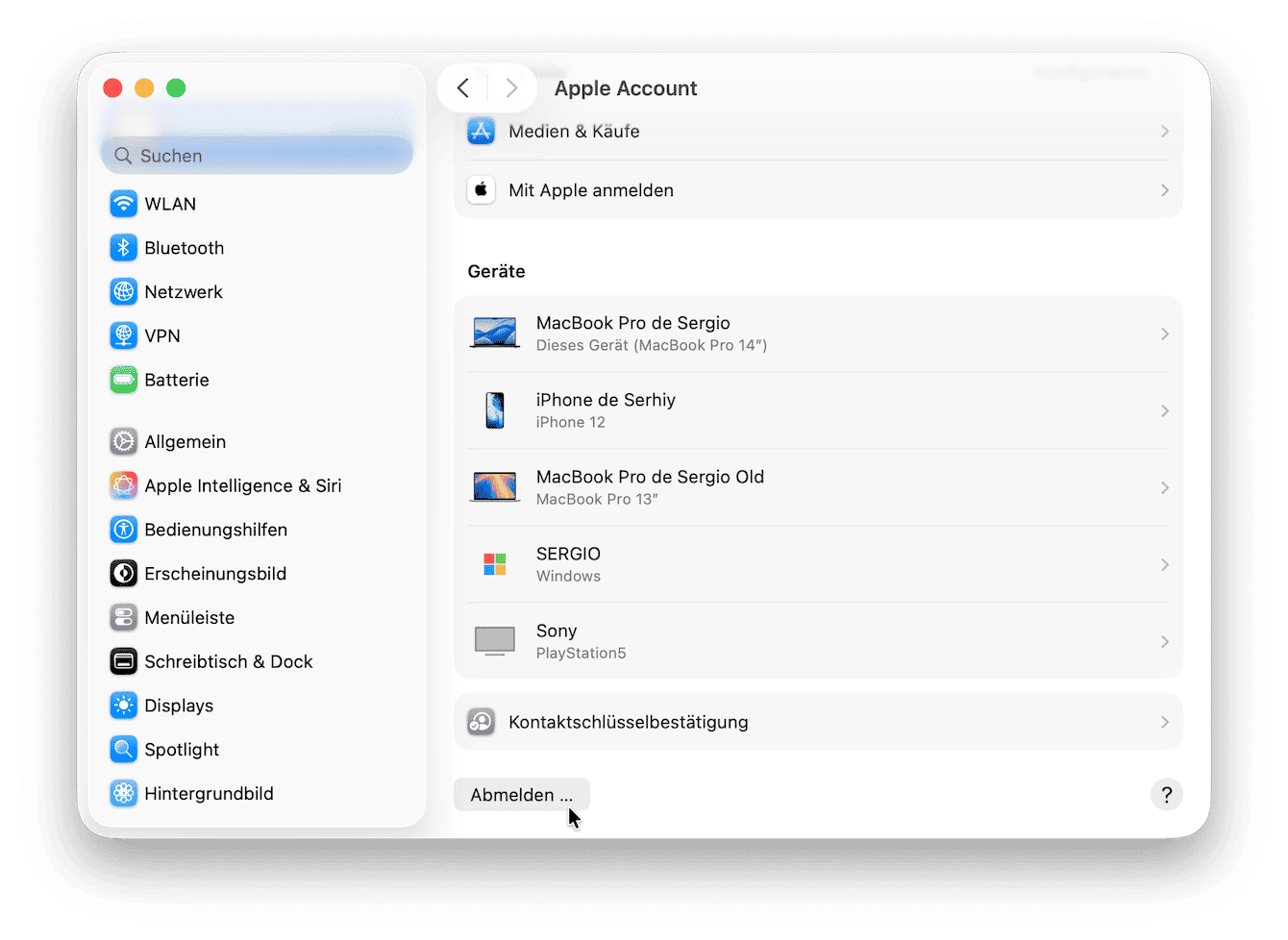Image resolution: width=1288 pixels, height=940 pixels.
Task: Select Bluetooth label in sidebar
Action: tap(185, 248)
